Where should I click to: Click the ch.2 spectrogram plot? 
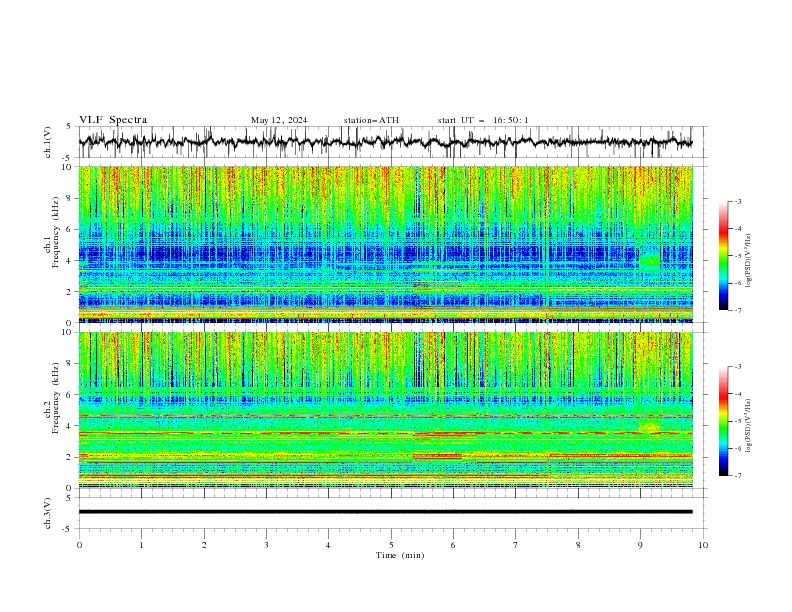tap(386, 410)
